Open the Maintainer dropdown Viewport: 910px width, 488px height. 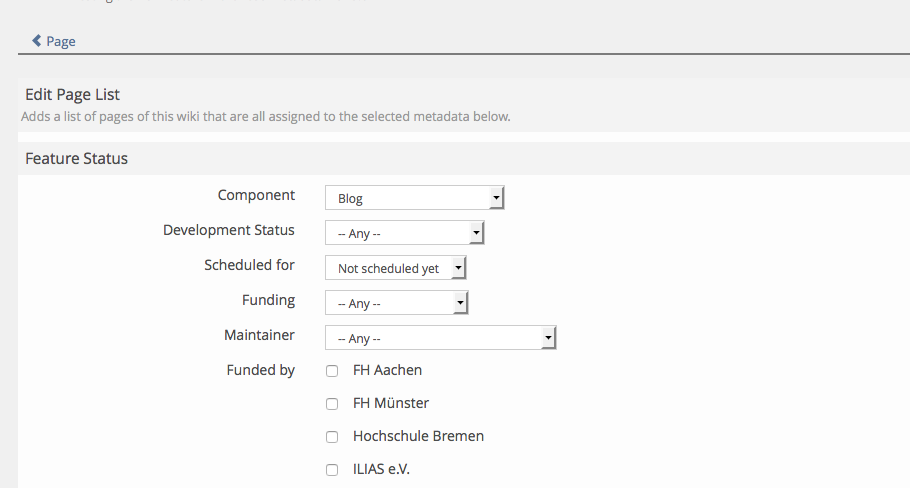click(x=440, y=338)
